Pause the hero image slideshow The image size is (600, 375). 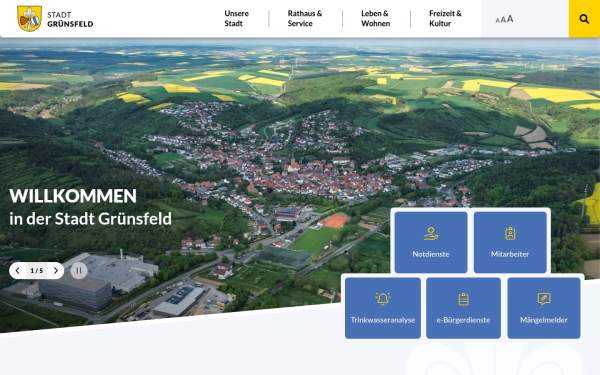(x=79, y=271)
